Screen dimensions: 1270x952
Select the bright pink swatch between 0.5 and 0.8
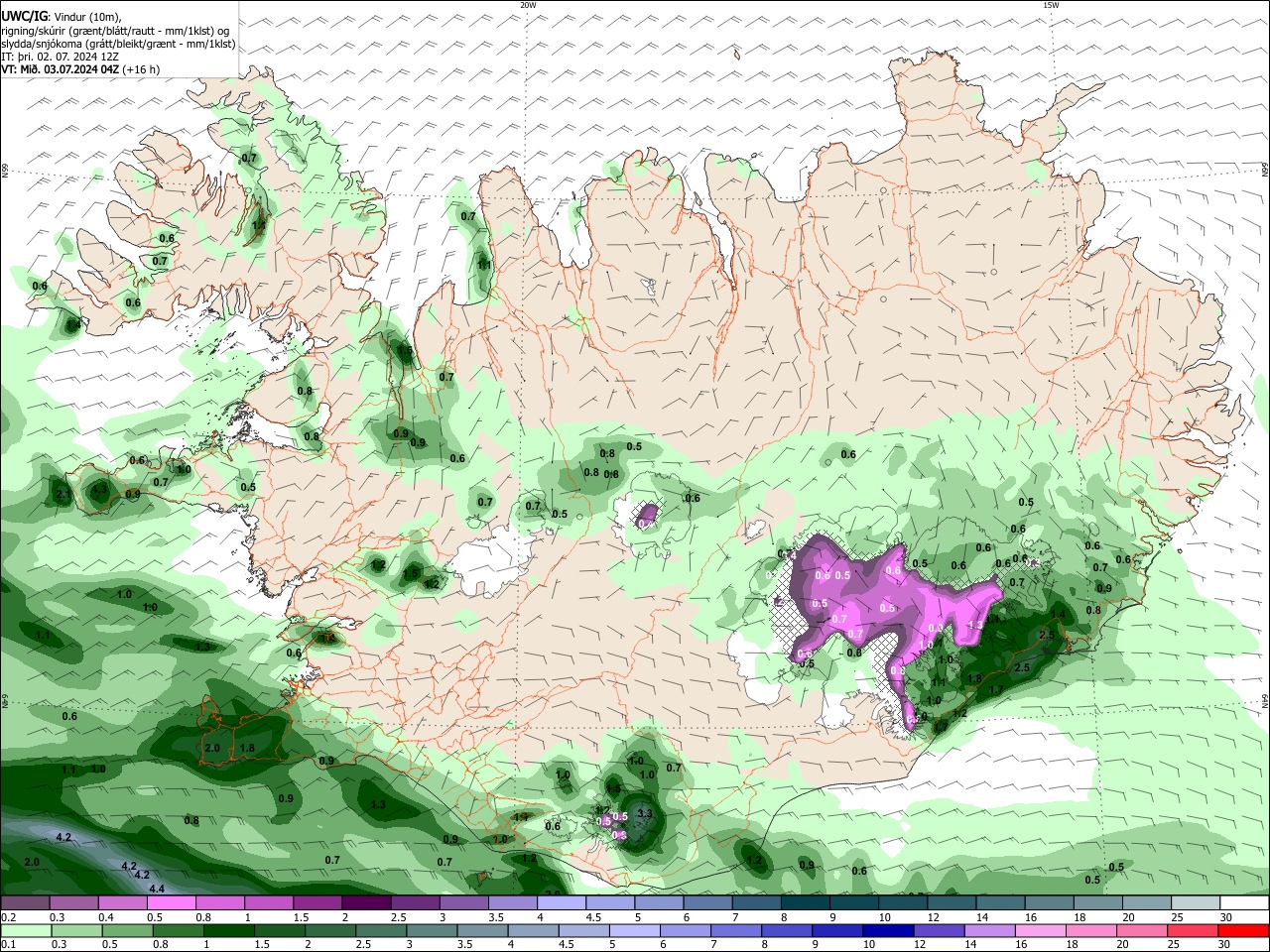pyautogui.click(x=171, y=903)
